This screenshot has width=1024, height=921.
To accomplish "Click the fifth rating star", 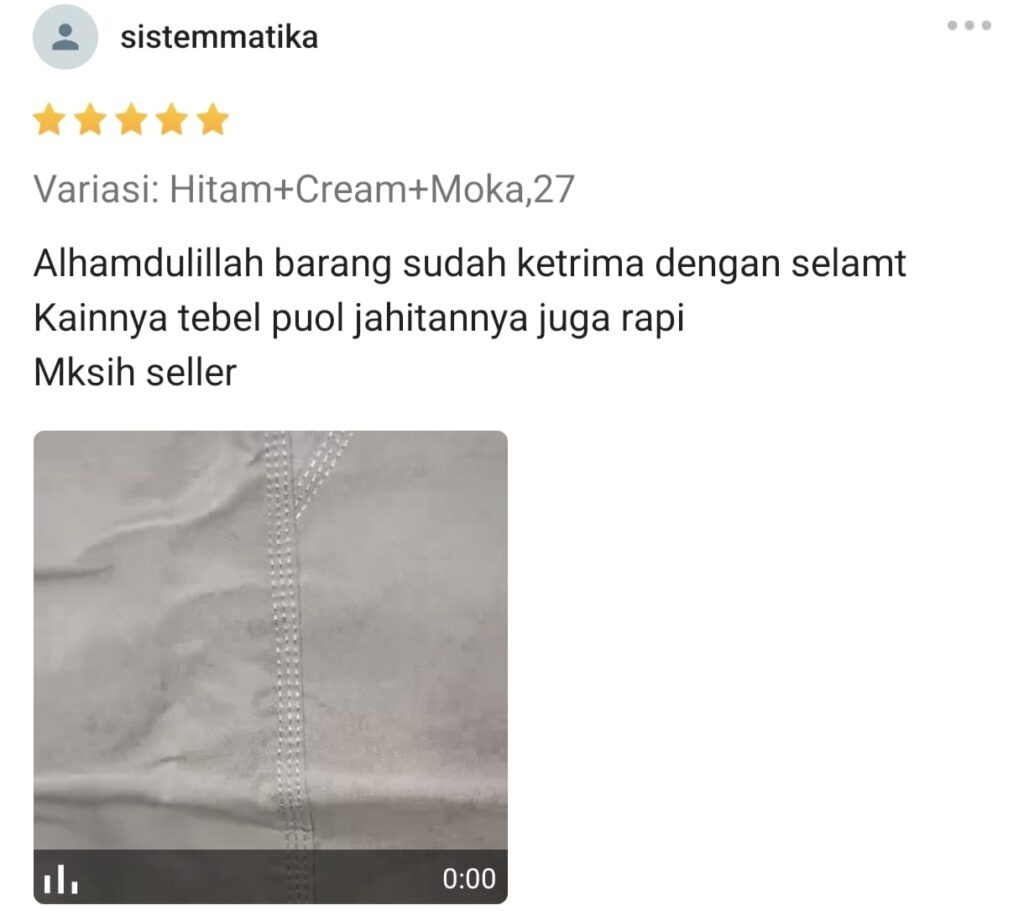I will pyautogui.click(x=213, y=120).
